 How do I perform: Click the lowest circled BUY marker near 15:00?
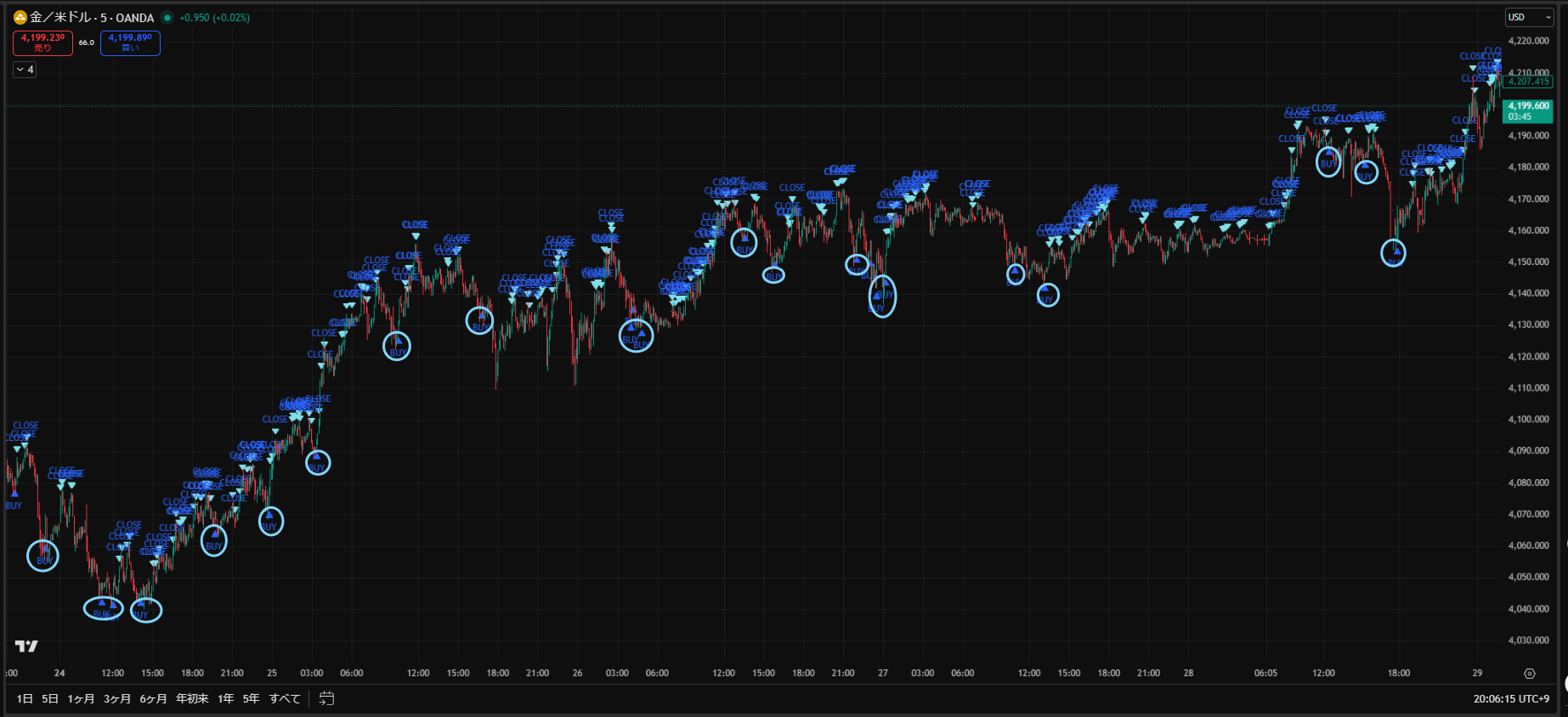click(x=145, y=610)
